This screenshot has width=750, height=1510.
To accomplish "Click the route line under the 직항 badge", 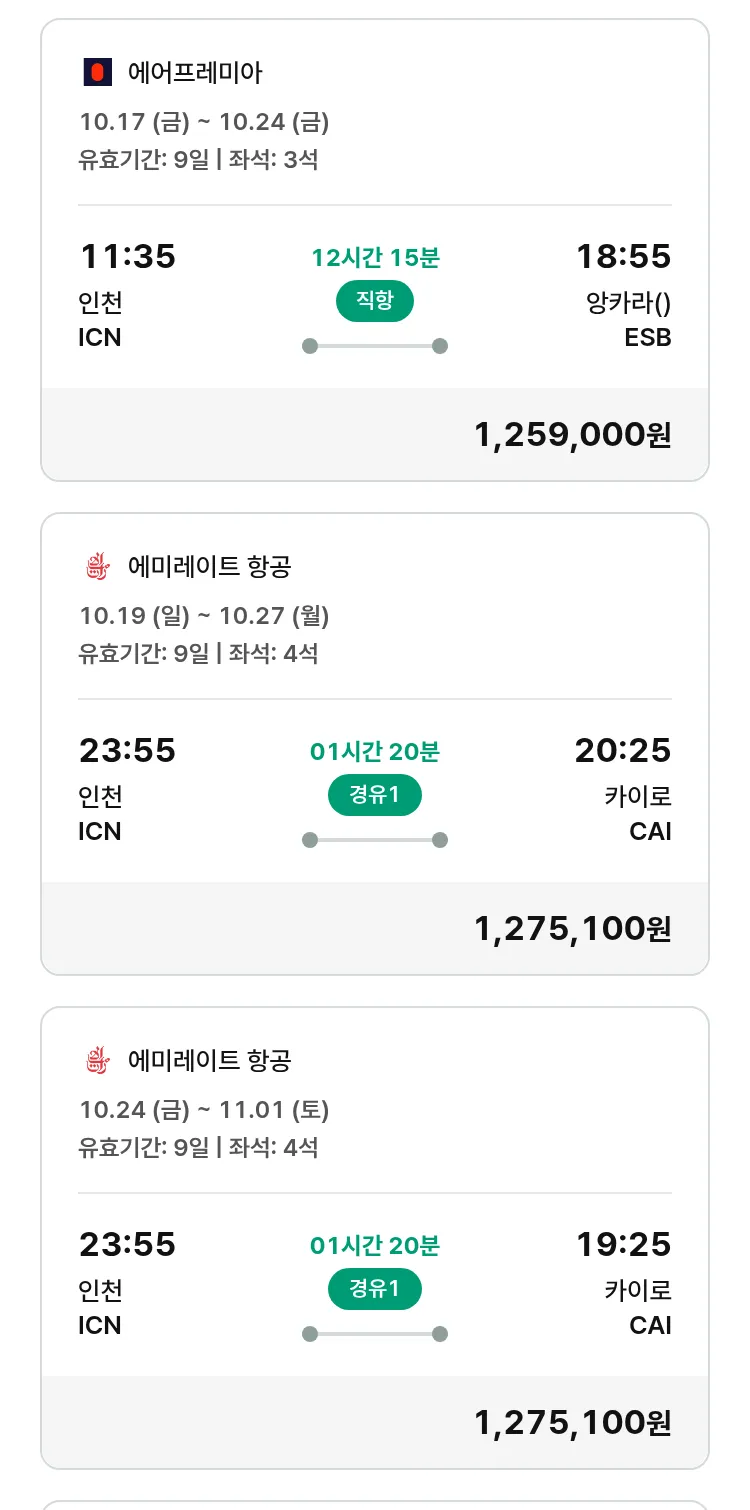I will point(375,346).
